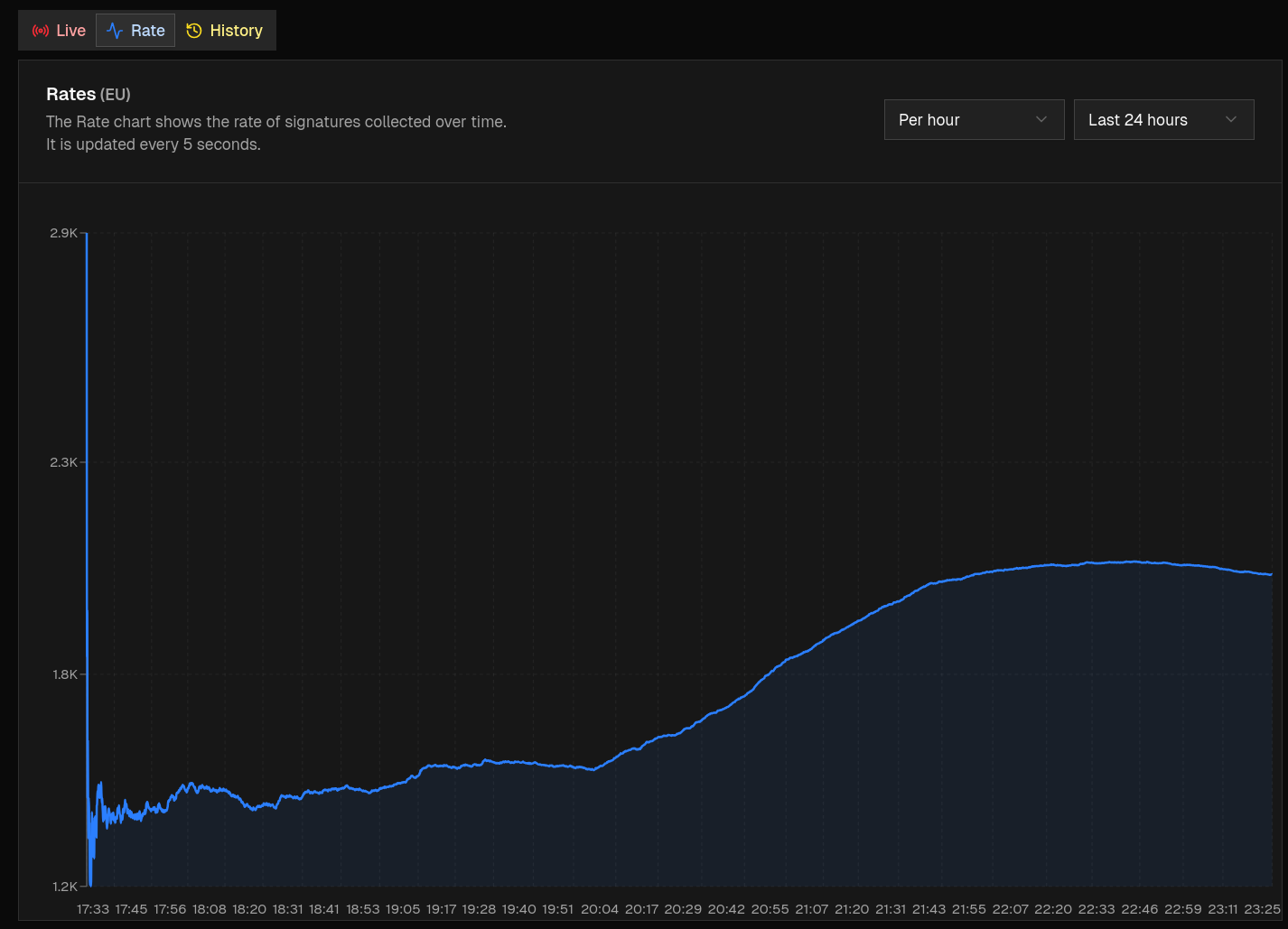The width and height of the screenshot is (1288, 929).
Task: Switch to the Live tab
Action: (58, 31)
